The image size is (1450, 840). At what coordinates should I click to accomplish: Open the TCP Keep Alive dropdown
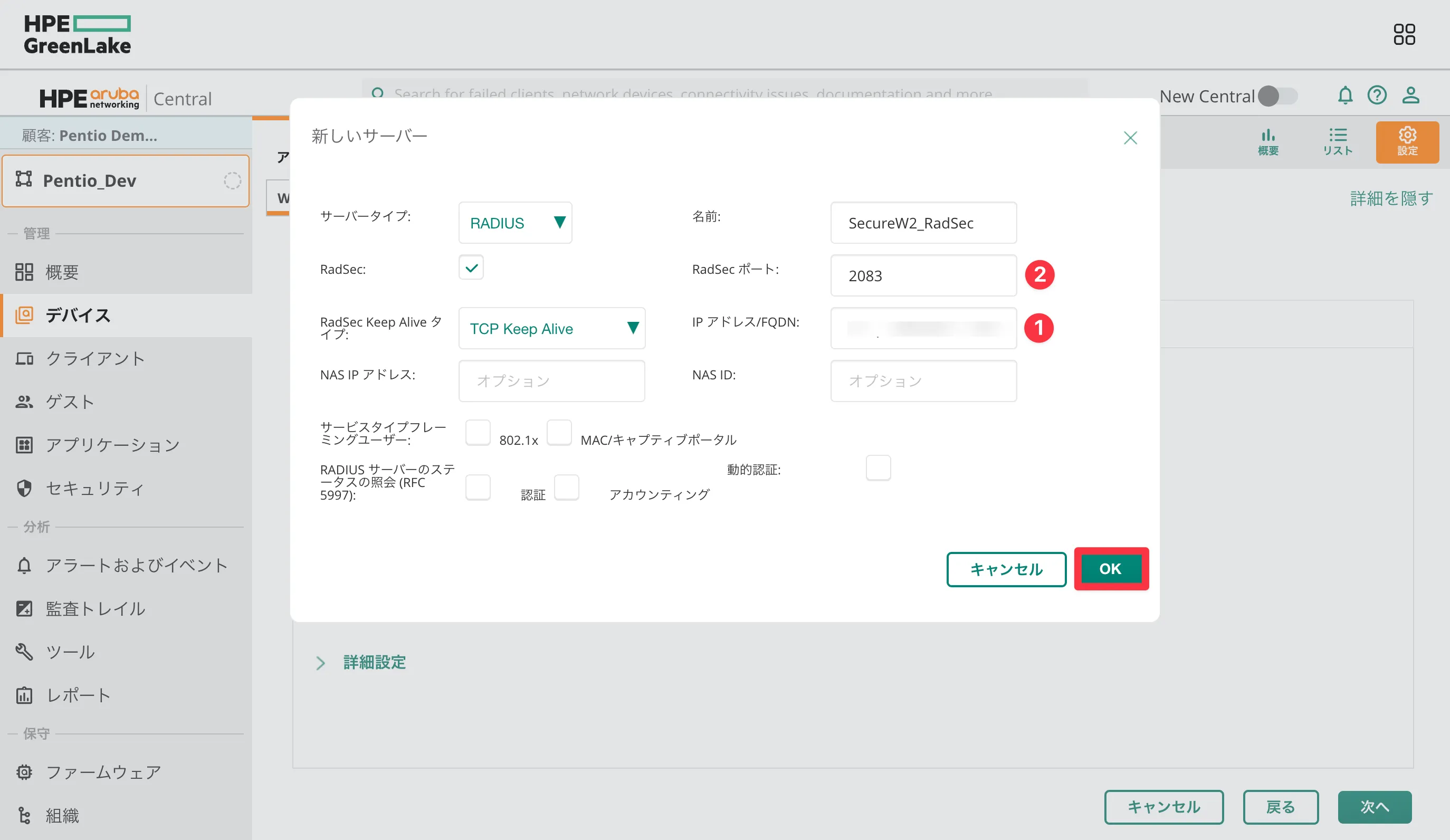552,329
